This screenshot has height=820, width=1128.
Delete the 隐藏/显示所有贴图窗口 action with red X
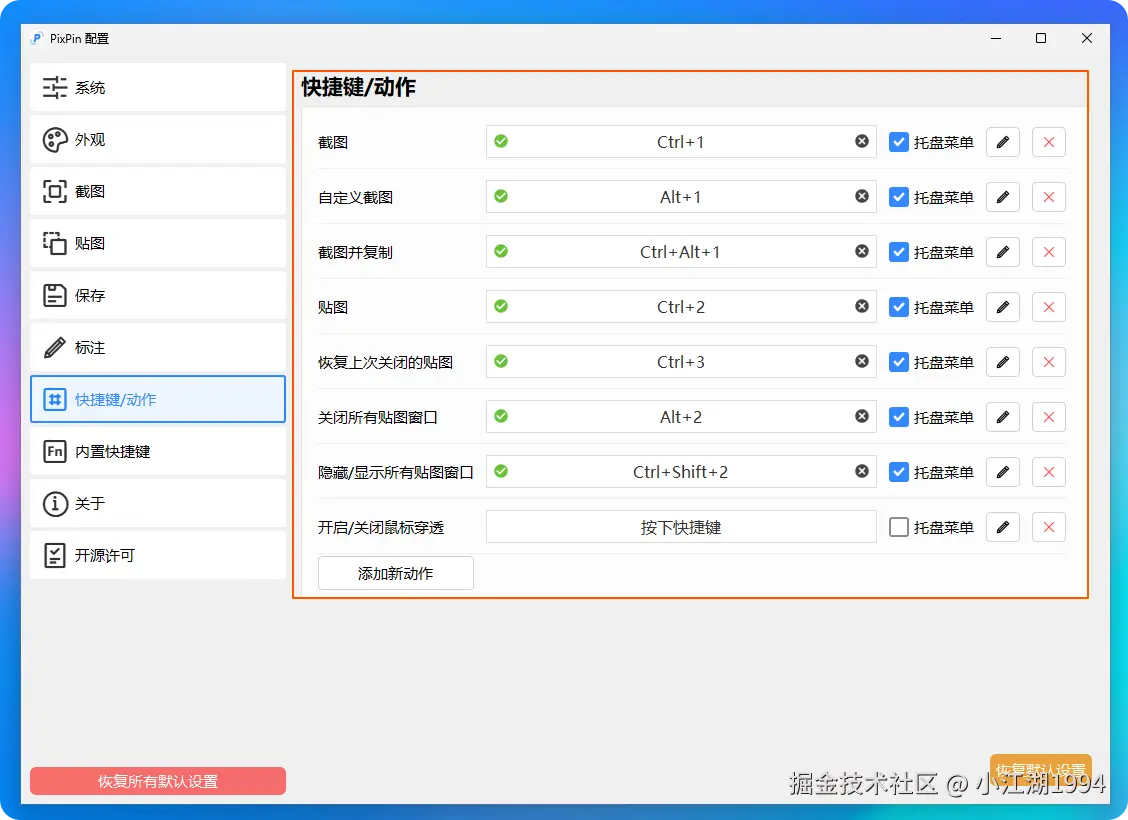click(x=1049, y=472)
